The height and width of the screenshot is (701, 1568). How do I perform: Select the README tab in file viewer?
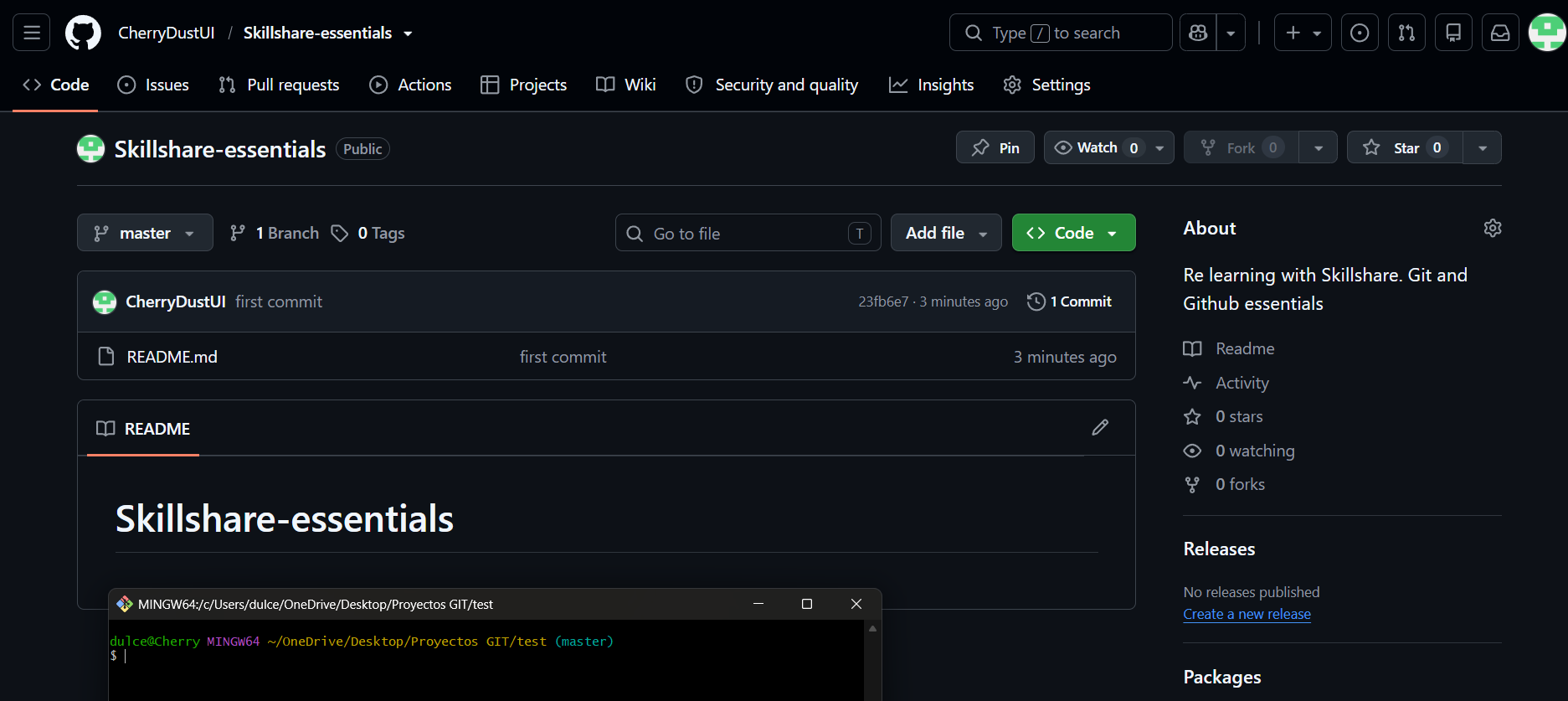[143, 429]
